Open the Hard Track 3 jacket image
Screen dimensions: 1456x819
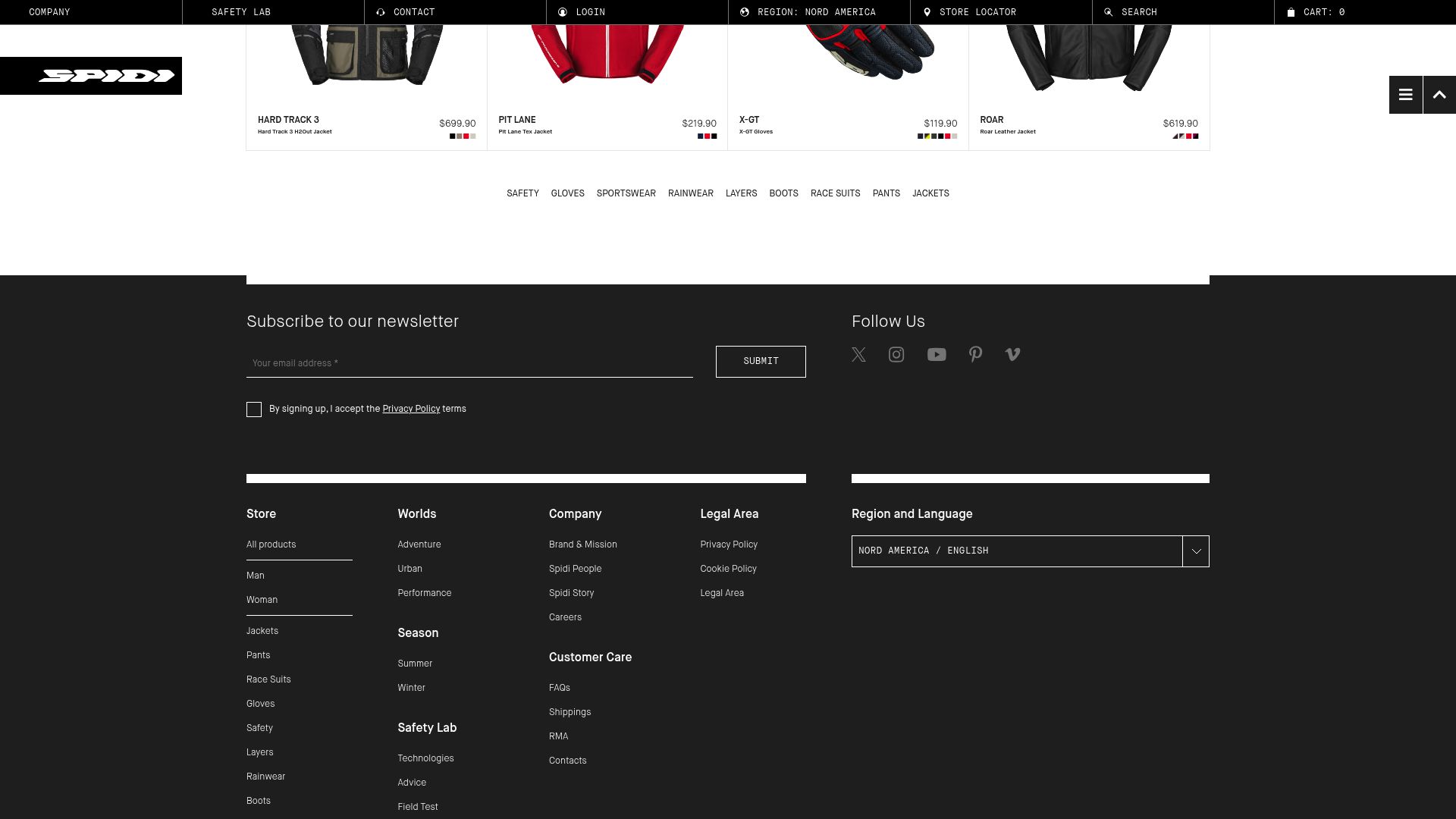[x=366, y=55]
